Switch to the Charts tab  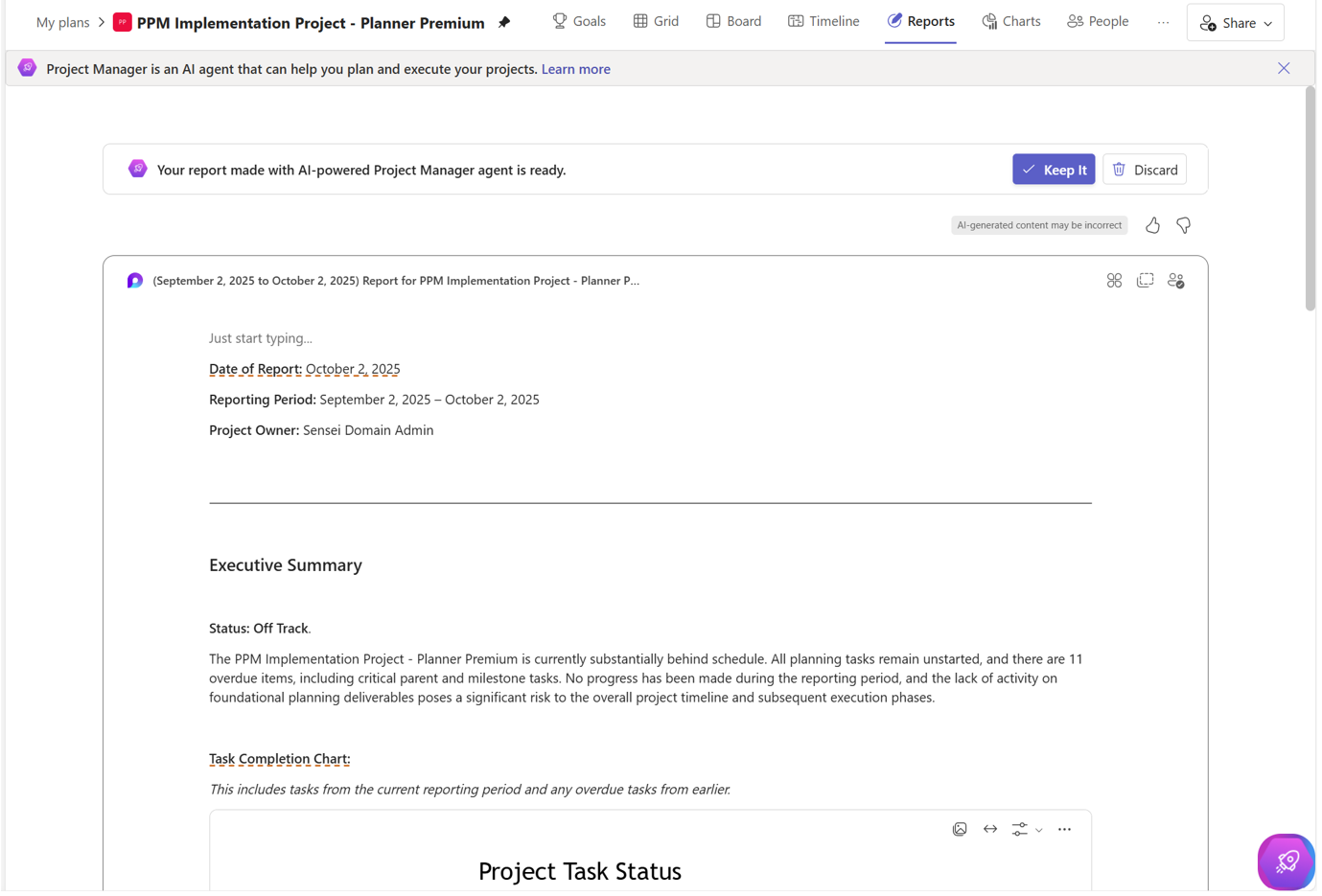(x=1011, y=21)
